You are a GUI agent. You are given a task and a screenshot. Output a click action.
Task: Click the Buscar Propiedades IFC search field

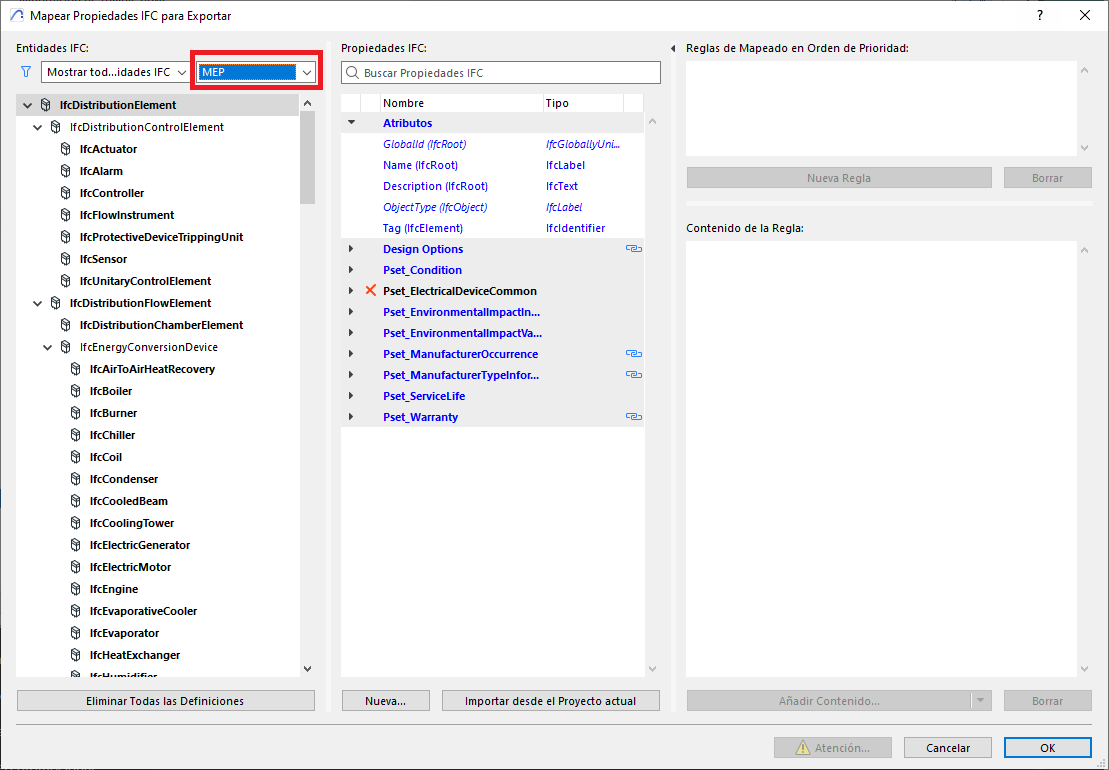point(500,73)
